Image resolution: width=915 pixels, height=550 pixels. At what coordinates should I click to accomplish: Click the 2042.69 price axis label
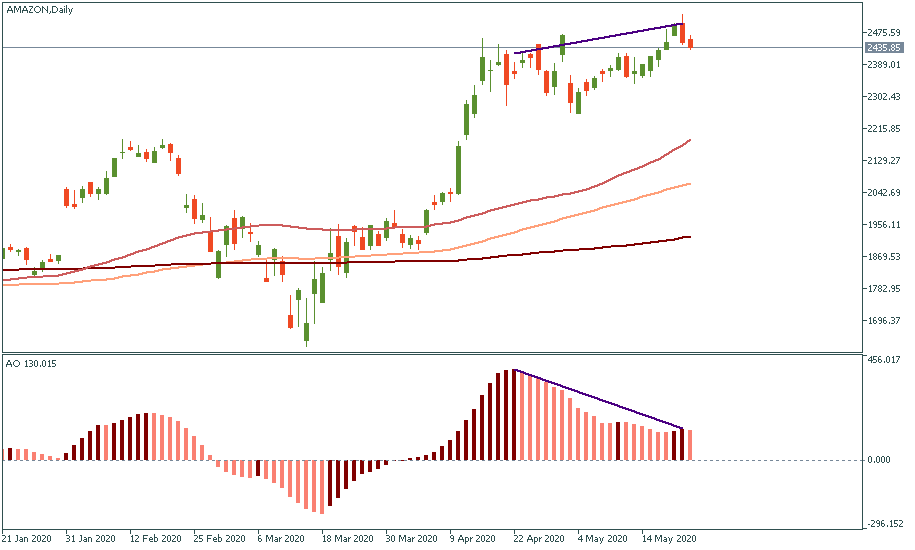tap(884, 193)
